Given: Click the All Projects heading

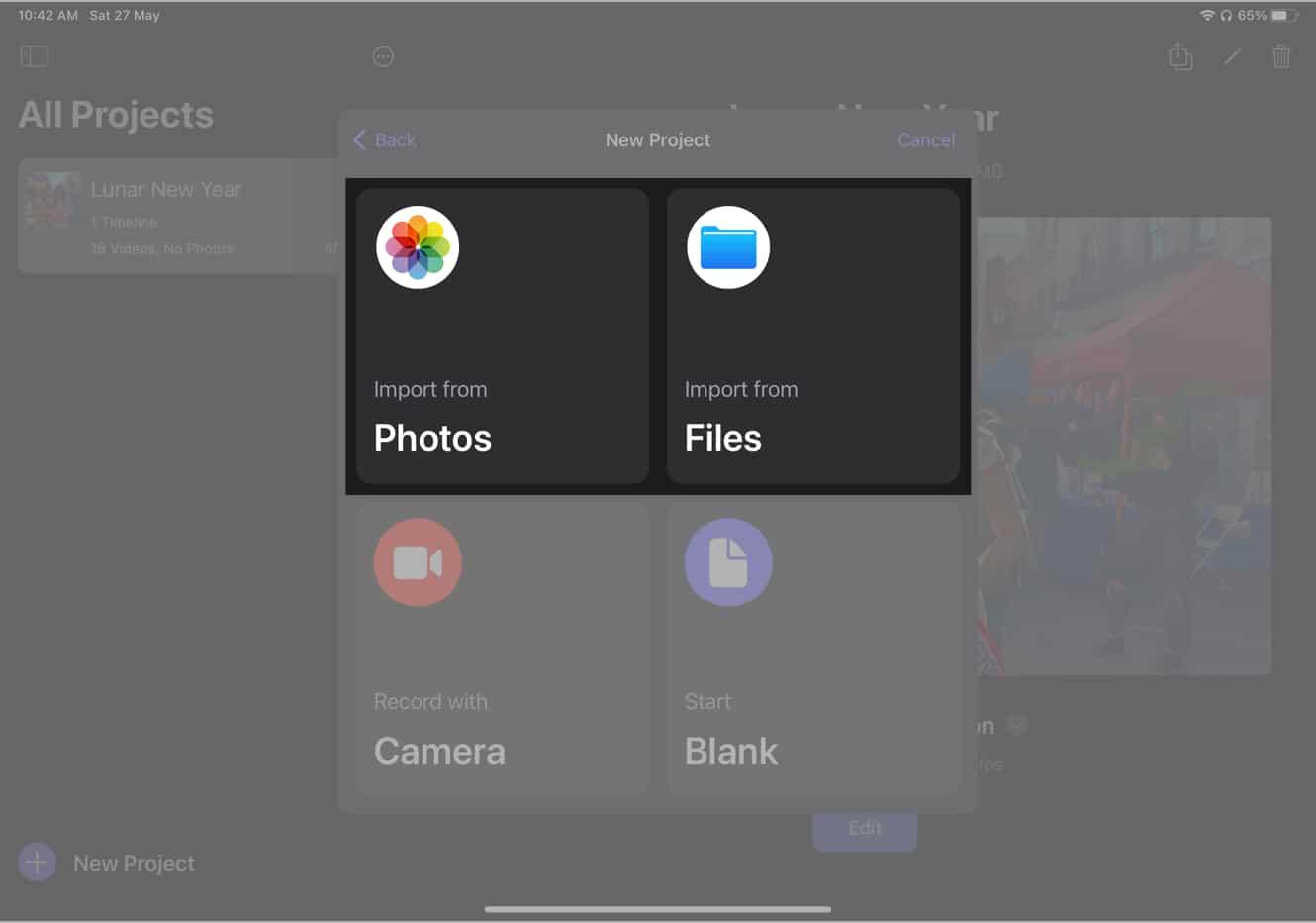Looking at the screenshot, I should (116, 115).
